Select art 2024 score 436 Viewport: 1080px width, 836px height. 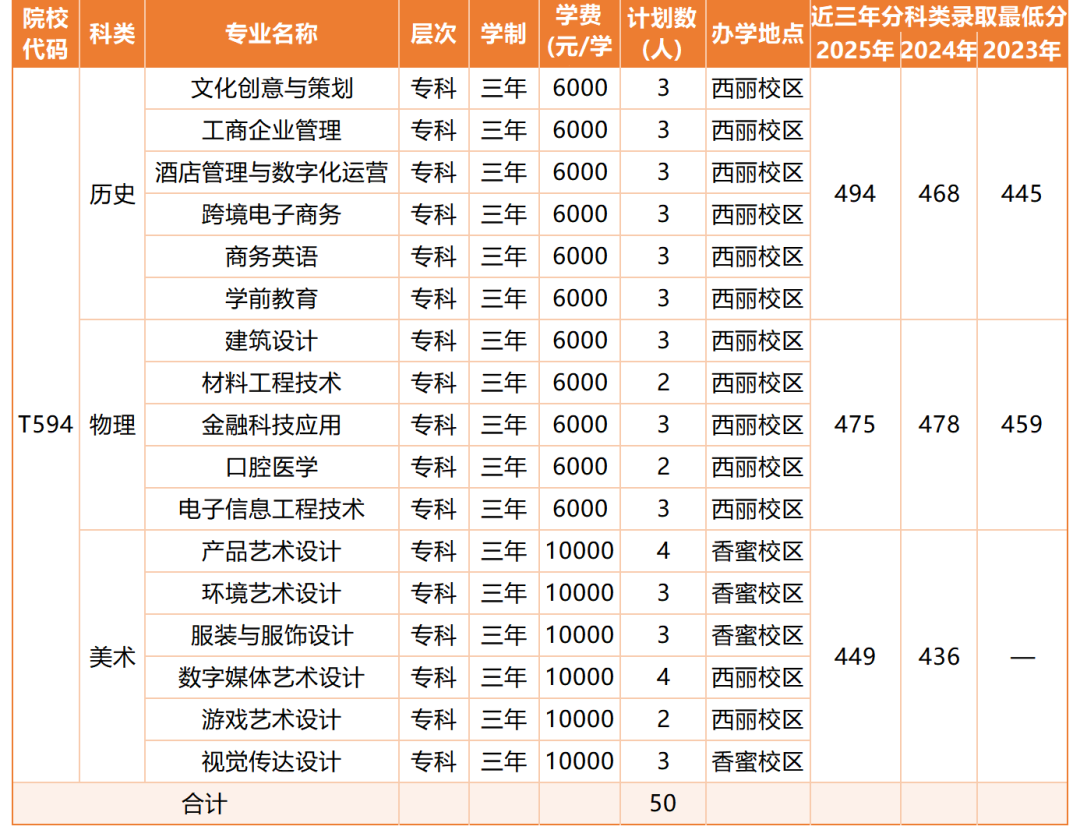[939, 656]
